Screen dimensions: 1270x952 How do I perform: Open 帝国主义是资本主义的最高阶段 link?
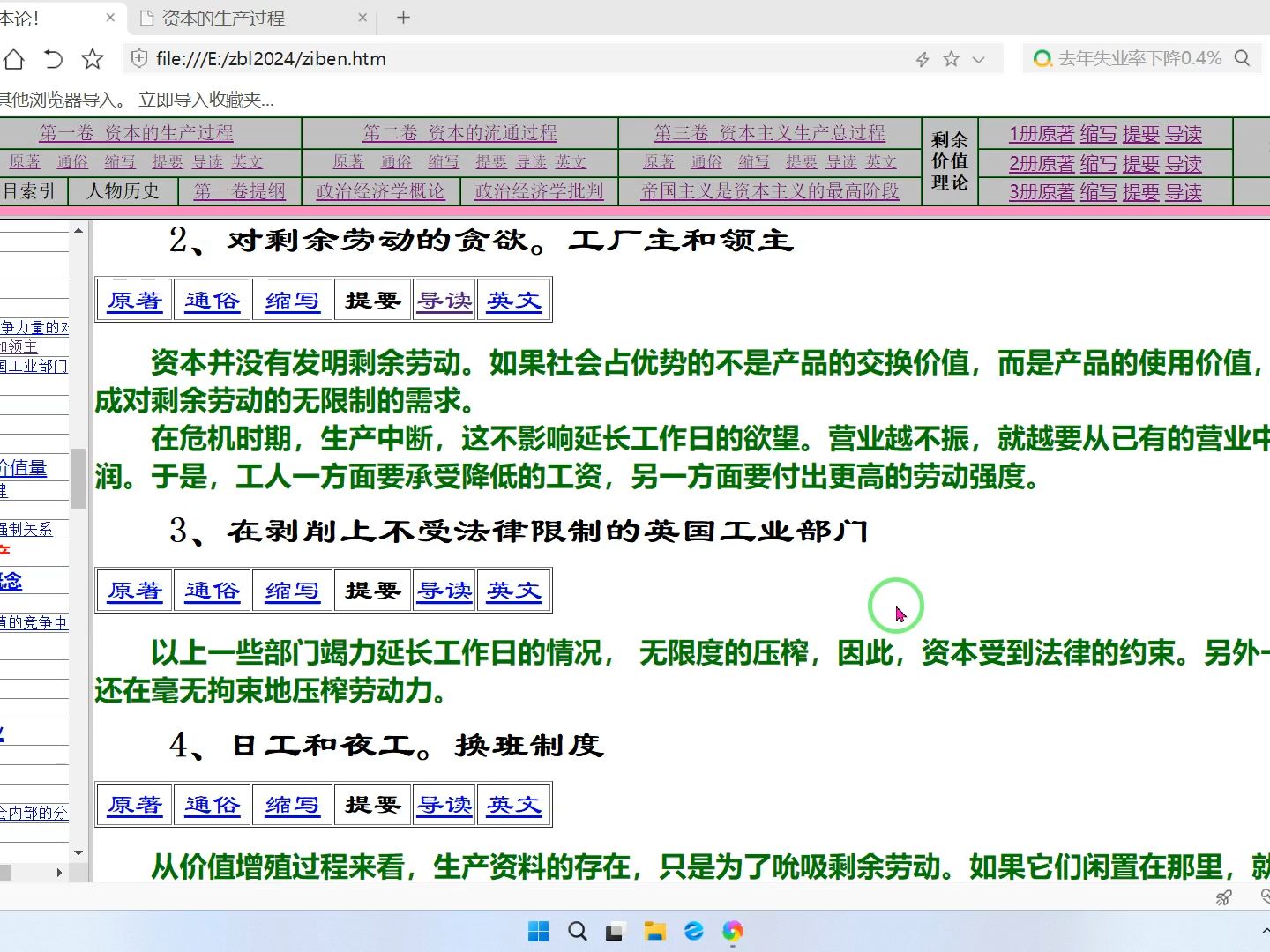769,191
